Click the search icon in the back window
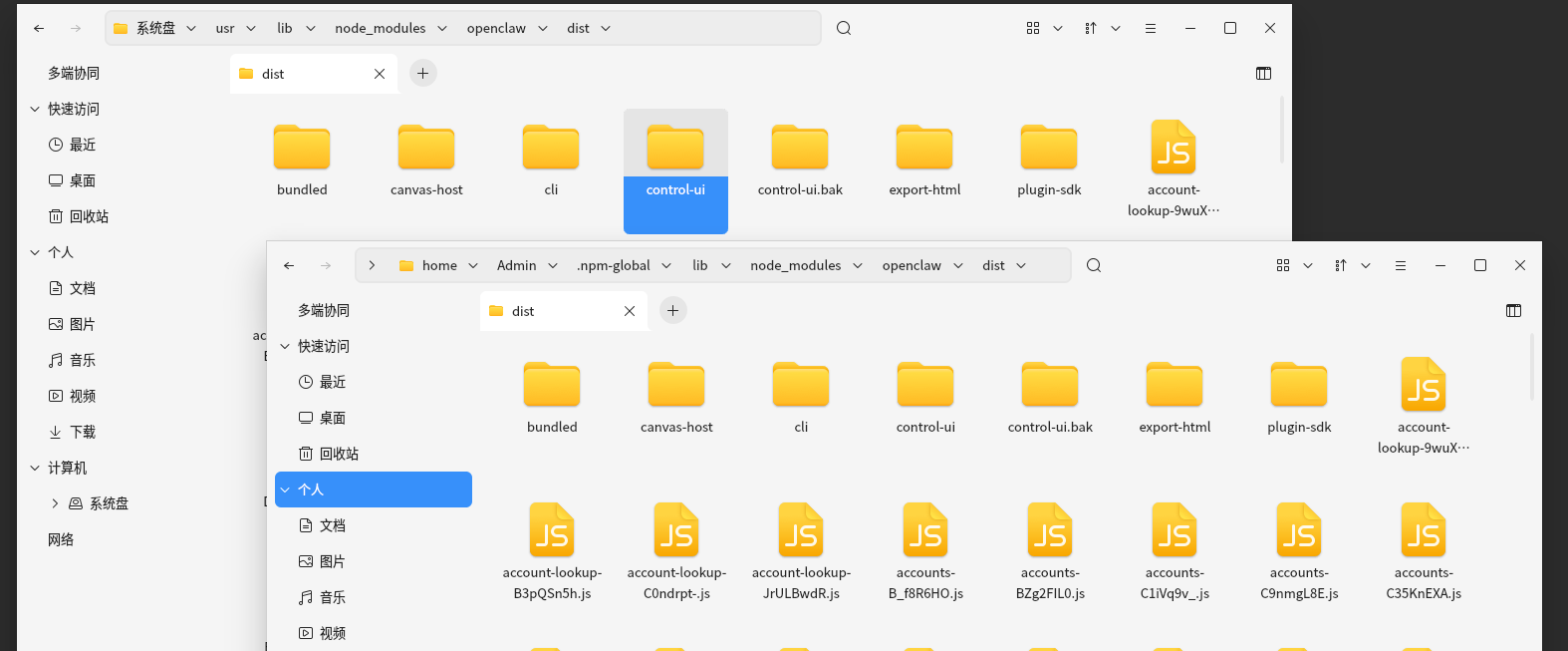This screenshot has height=651, width=1568. click(x=844, y=28)
